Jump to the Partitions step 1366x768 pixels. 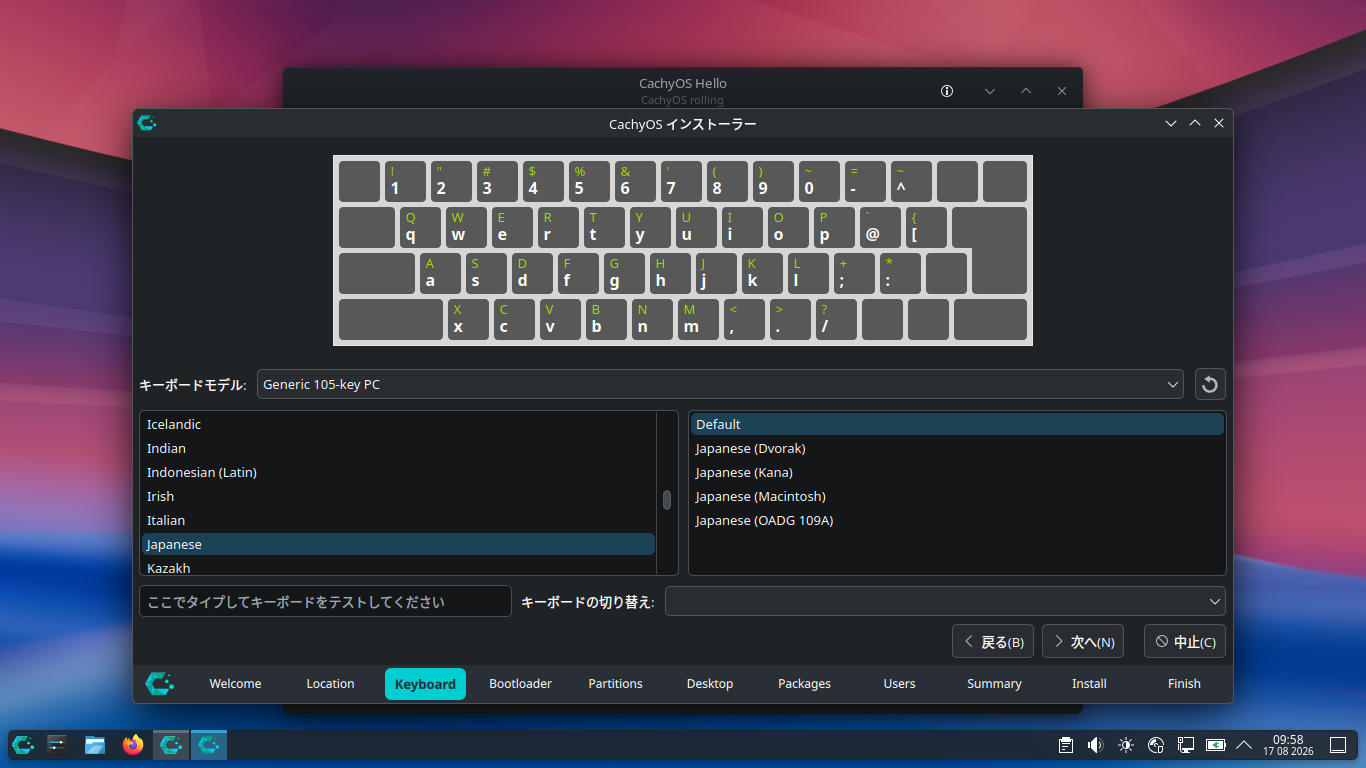click(x=615, y=684)
